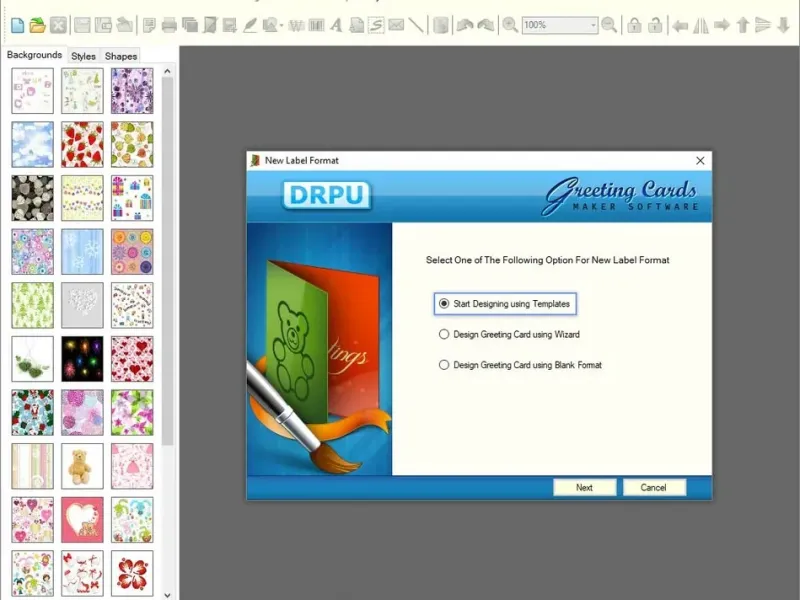Screen dimensions: 800x600
Task: Choose the blue snowflakes background thumbnail
Action: click(x=82, y=252)
